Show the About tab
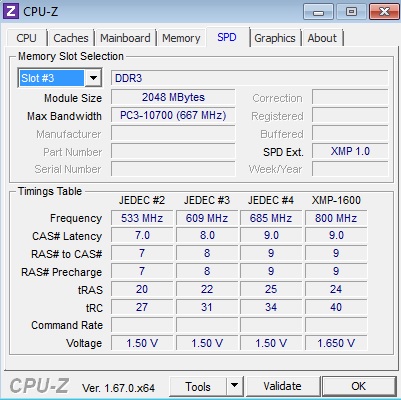The height and width of the screenshot is (400, 401). 322,38
